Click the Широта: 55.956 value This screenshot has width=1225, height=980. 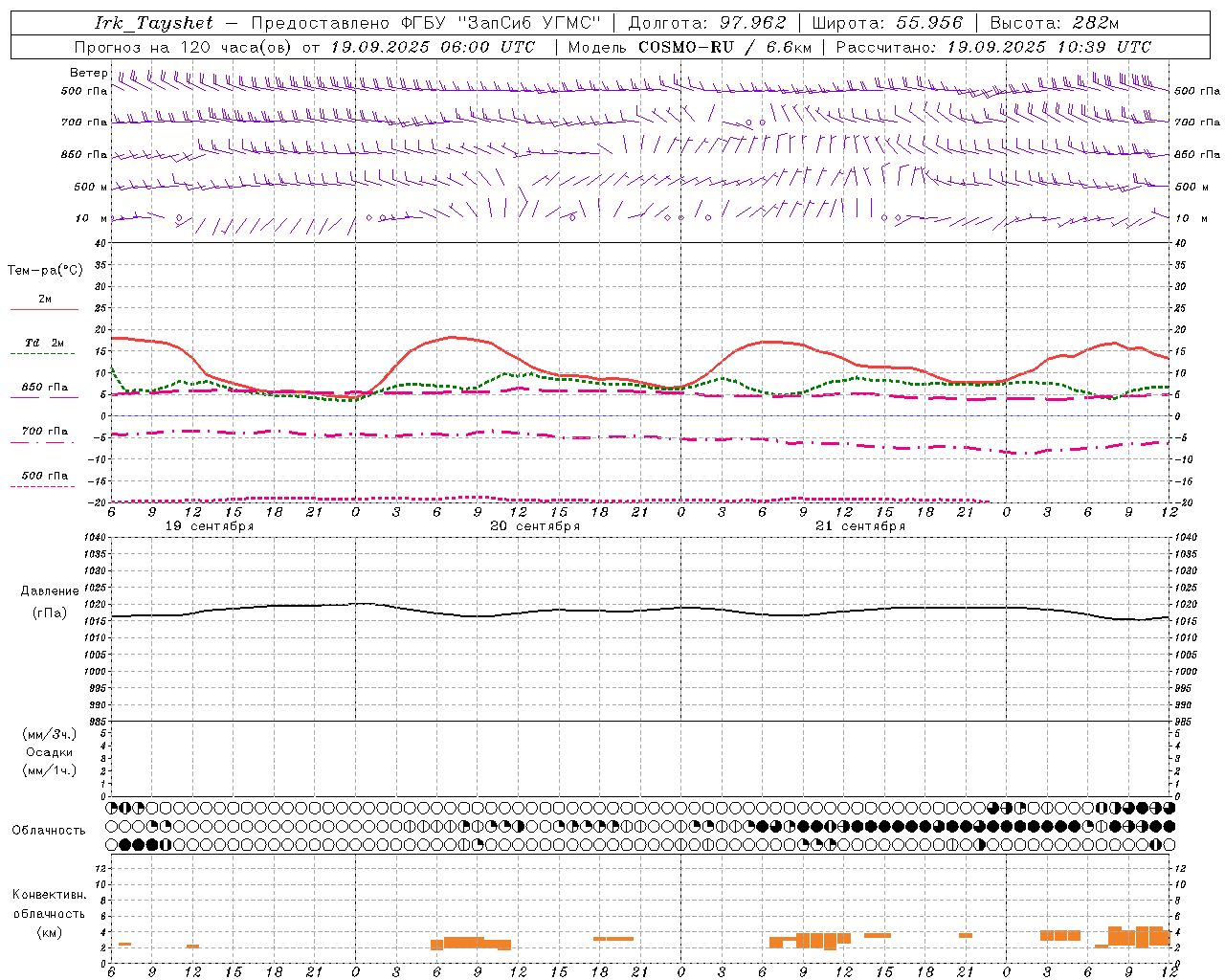887,23
